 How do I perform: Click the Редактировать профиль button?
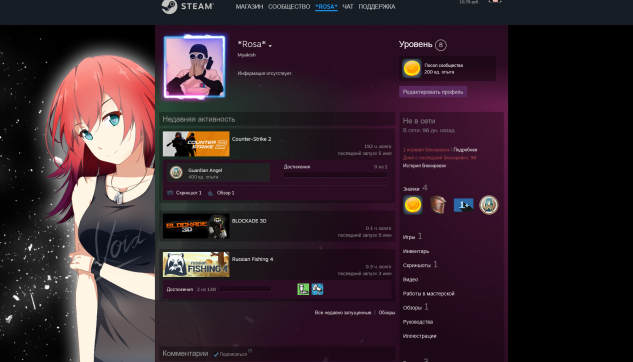click(433, 92)
